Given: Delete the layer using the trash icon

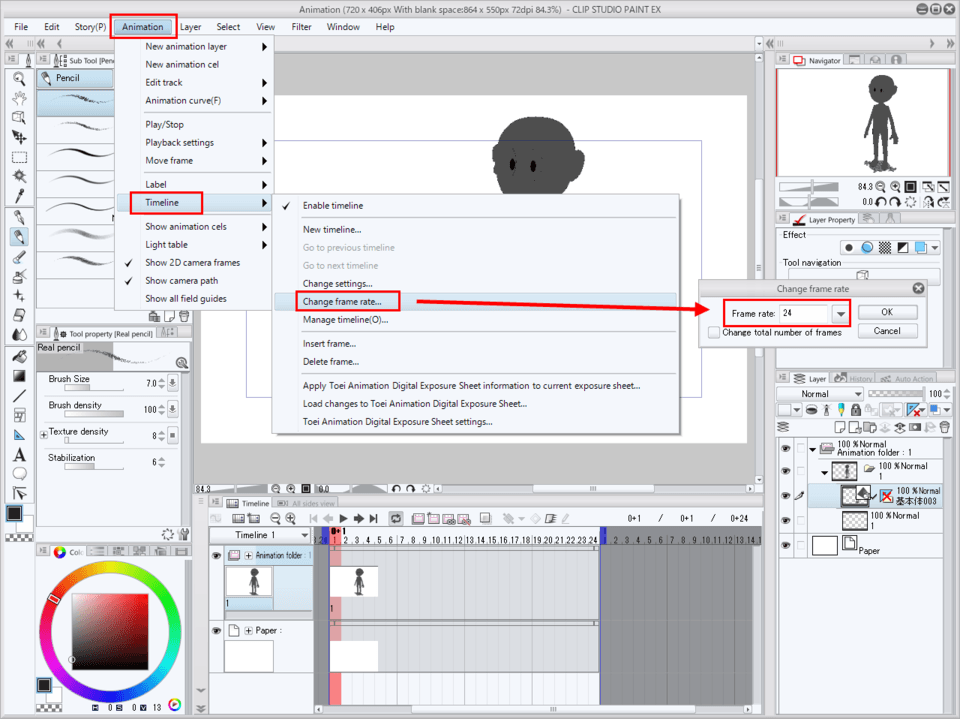Looking at the screenshot, I should click(944, 427).
